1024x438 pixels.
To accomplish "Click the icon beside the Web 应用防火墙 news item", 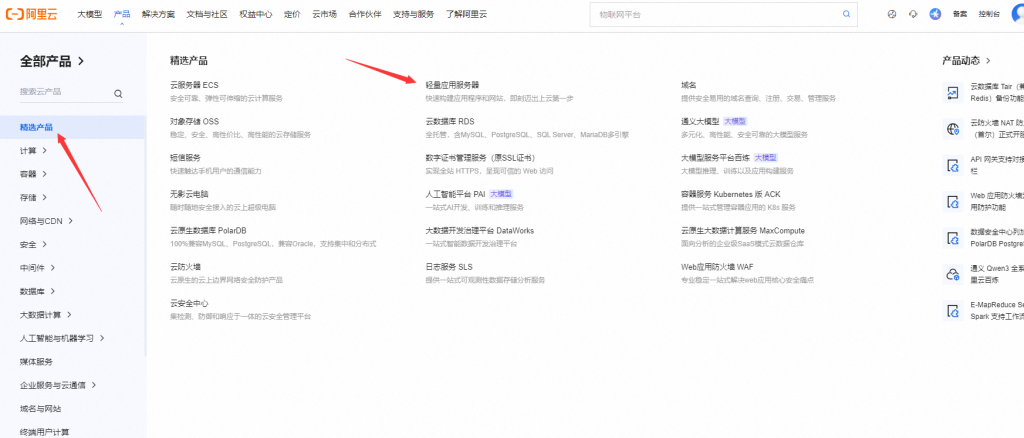I will (x=952, y=202).
